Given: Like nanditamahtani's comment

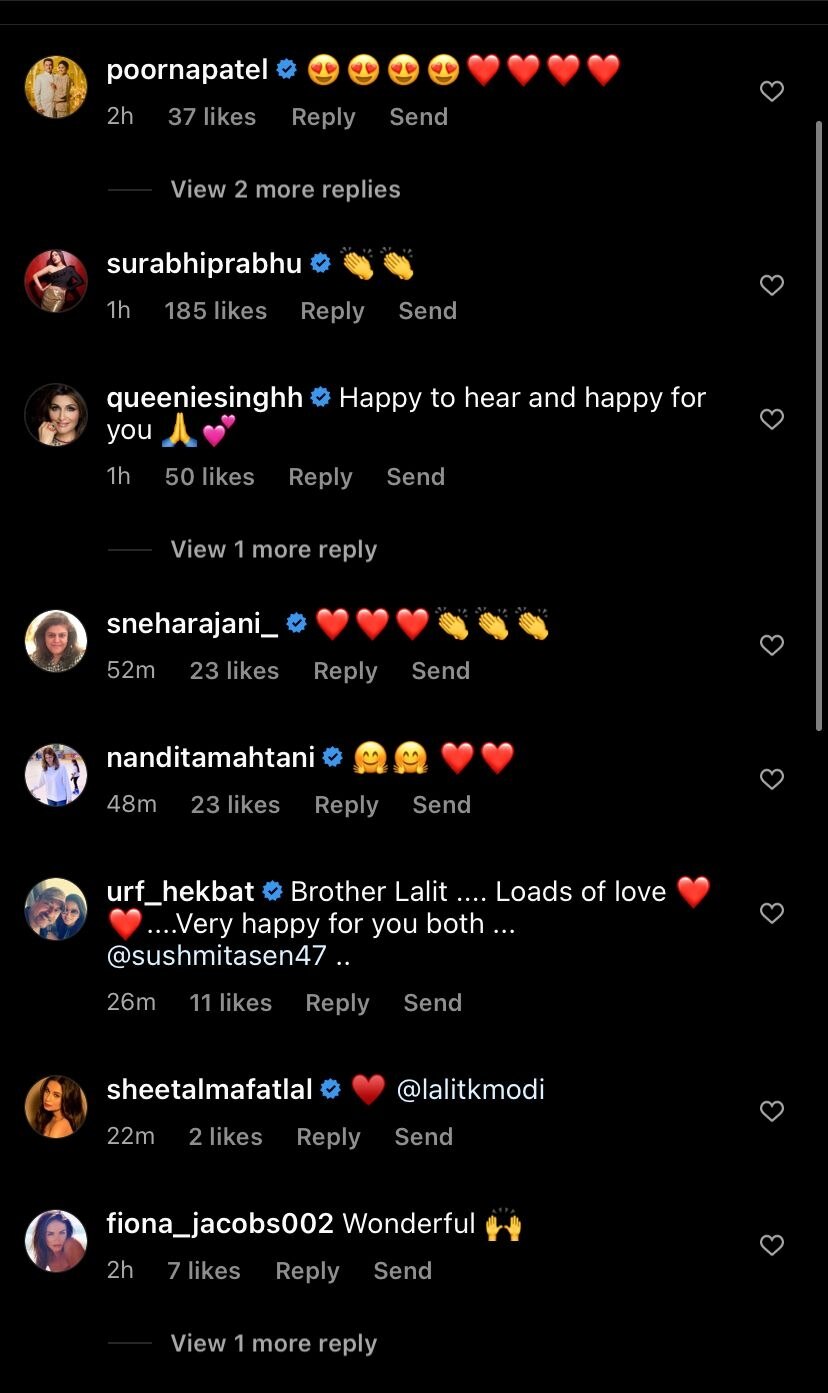Looking at the screenshot, I should tap(771, 779).
